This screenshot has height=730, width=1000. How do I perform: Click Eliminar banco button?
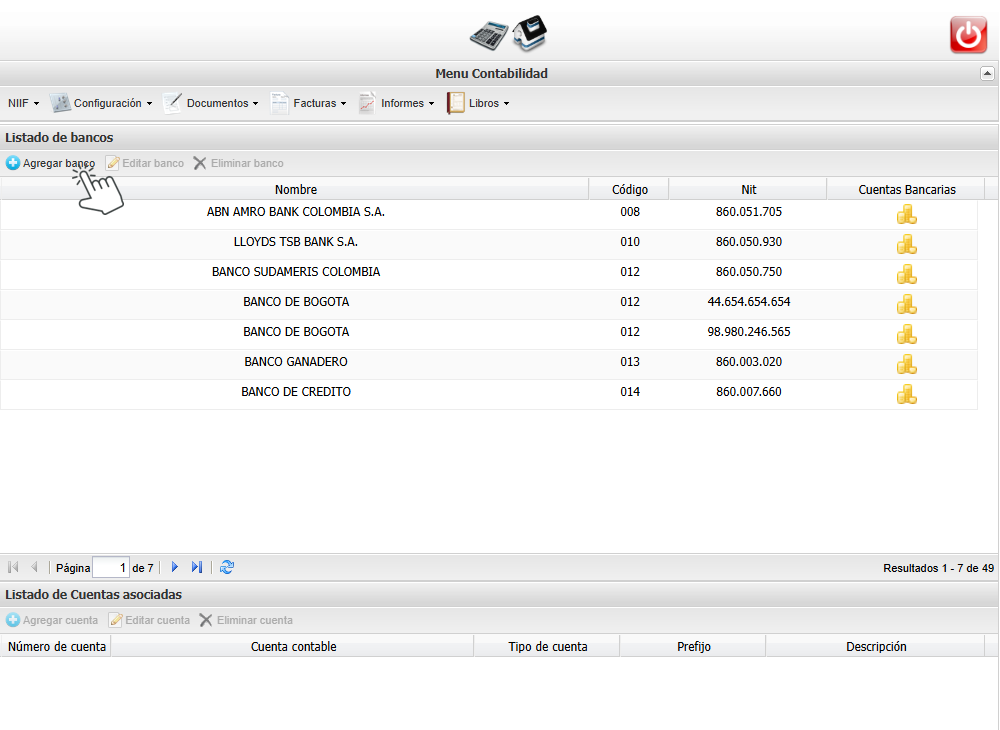(239, 163)
